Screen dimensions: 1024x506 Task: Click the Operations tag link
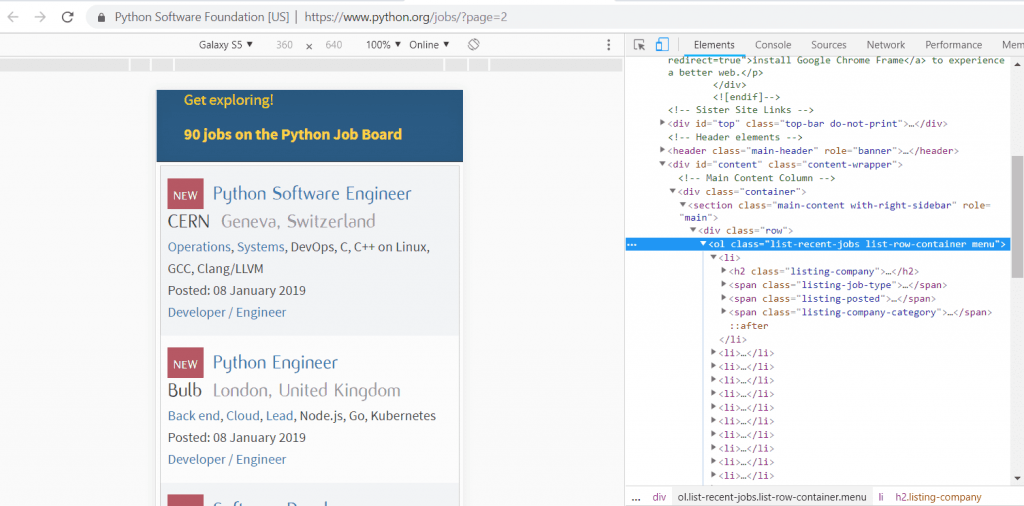coord(199,247)
